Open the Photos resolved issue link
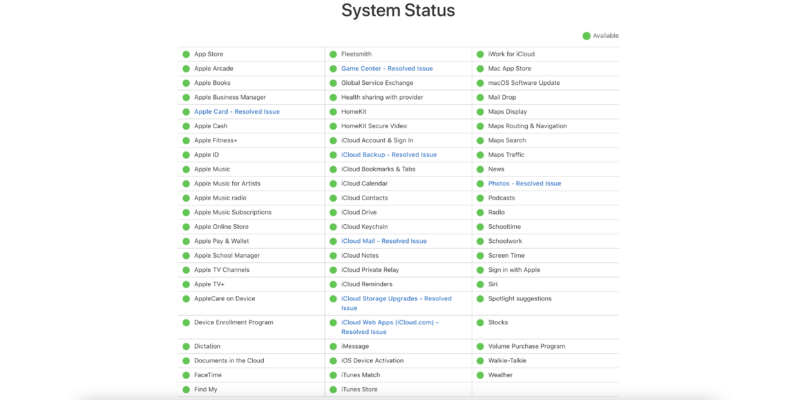The width and height of the screenshot is (800, 400). tap(524, 183)
